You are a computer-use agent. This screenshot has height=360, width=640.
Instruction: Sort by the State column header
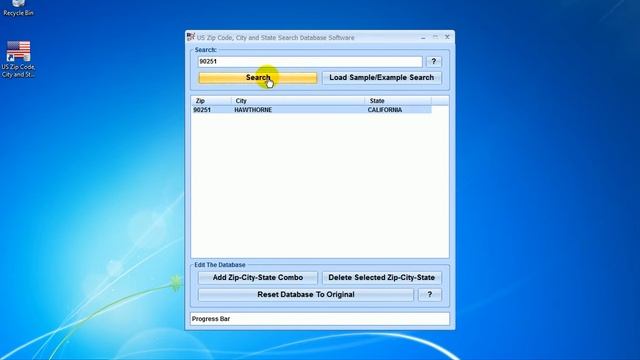pyautogui.click(x=398, y=100)
